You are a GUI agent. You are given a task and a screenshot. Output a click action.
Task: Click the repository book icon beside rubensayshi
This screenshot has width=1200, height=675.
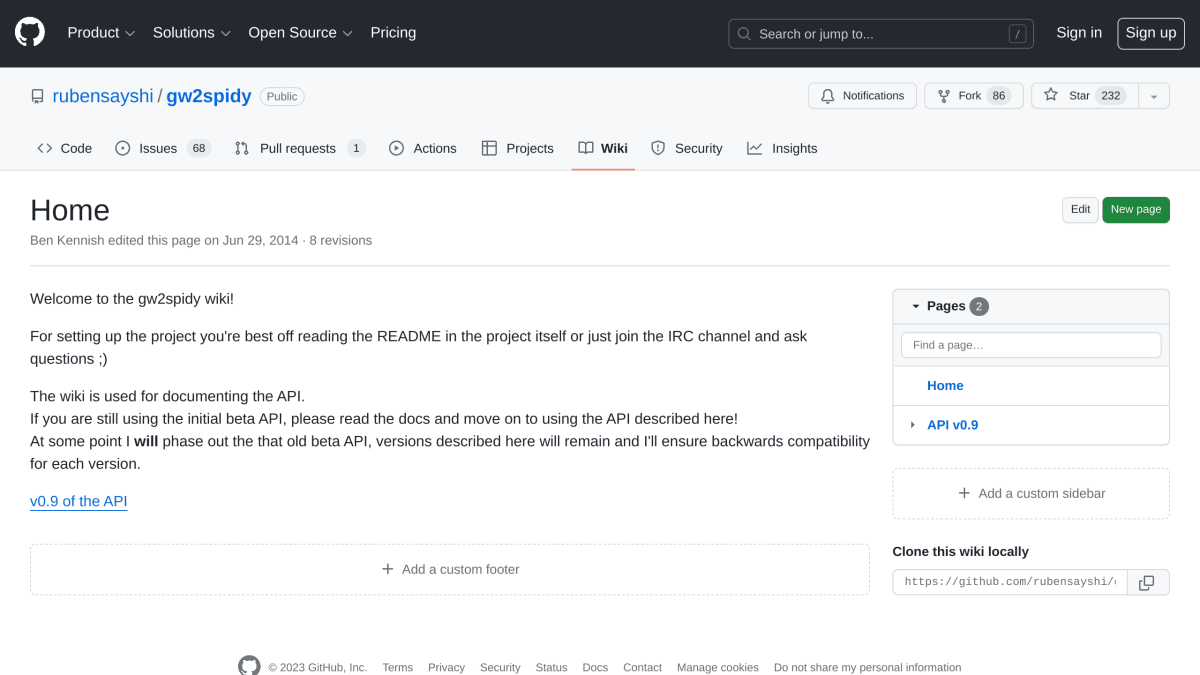coord(38,97)
